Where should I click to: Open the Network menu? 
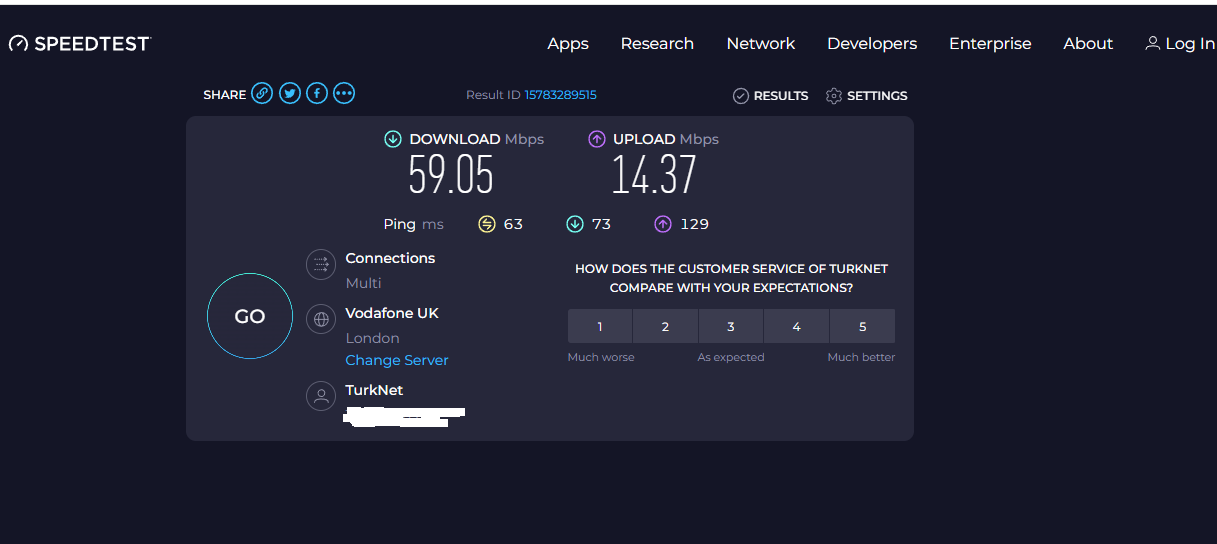coord(761,44)
